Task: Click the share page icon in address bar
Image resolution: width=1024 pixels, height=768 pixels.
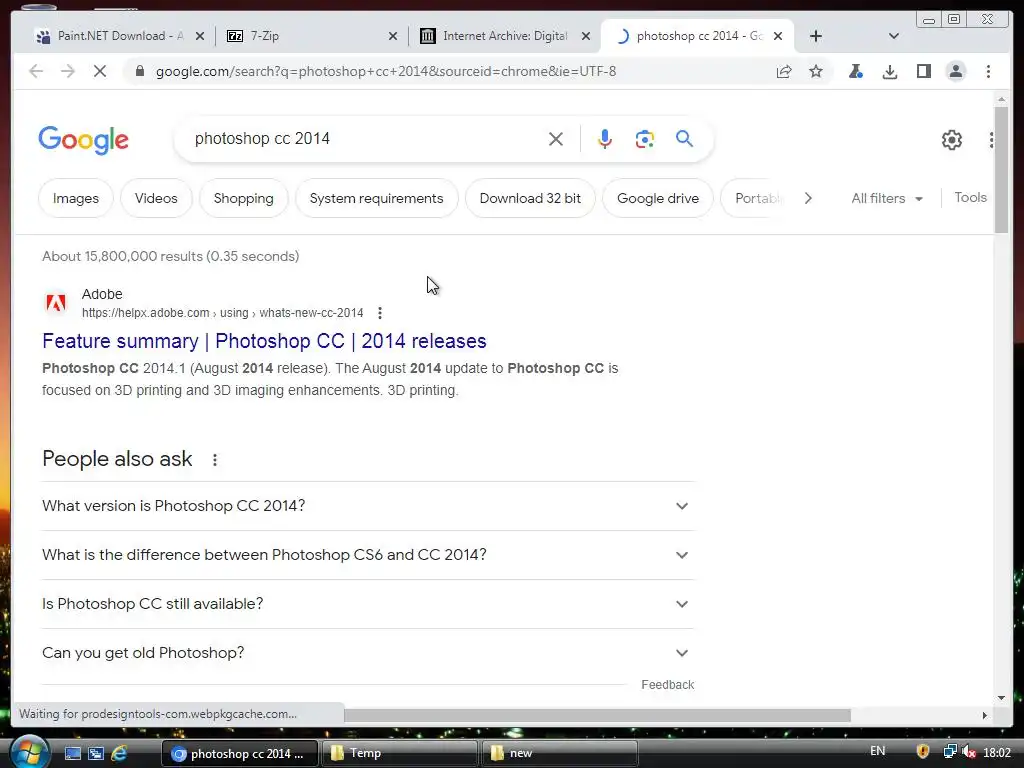Action: coord(784,71)
